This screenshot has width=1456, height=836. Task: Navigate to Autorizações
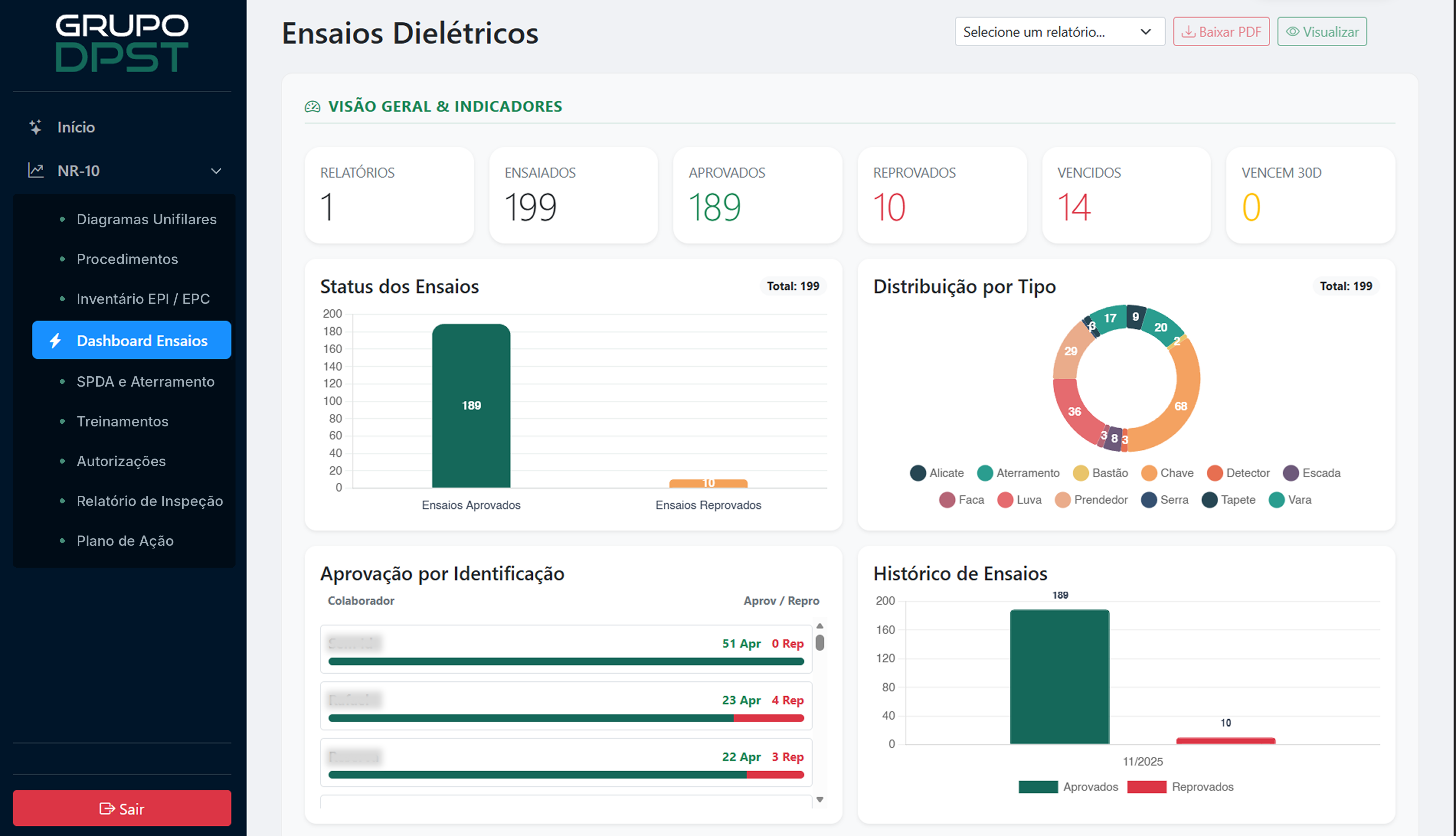coord(121,461)
